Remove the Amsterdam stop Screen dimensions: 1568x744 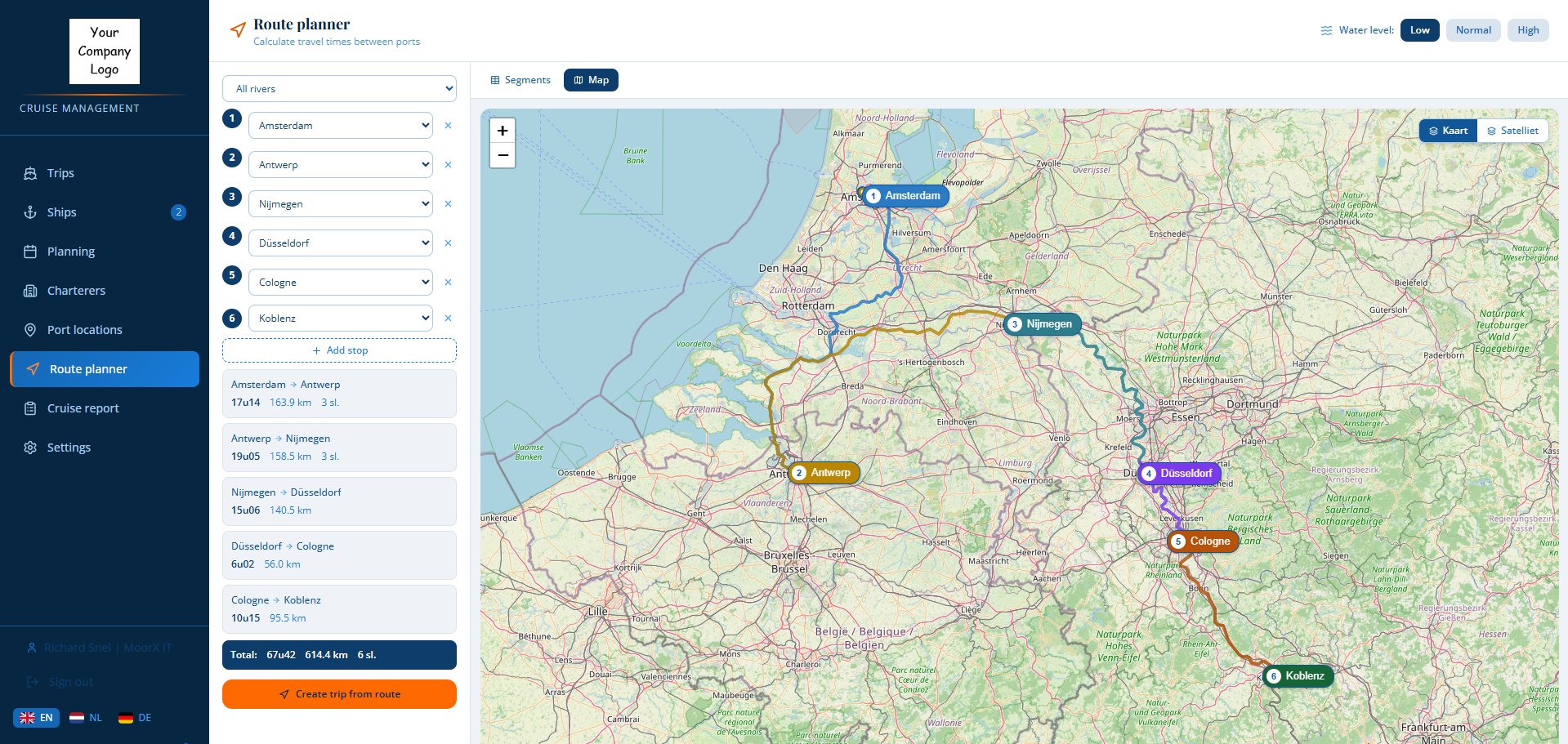[x=448, y=126]
